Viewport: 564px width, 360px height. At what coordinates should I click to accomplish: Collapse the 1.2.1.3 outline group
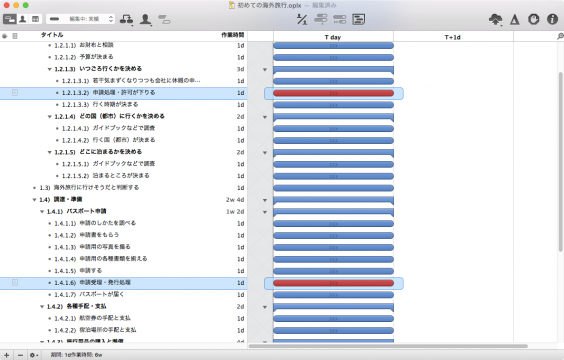click(50, 69)
